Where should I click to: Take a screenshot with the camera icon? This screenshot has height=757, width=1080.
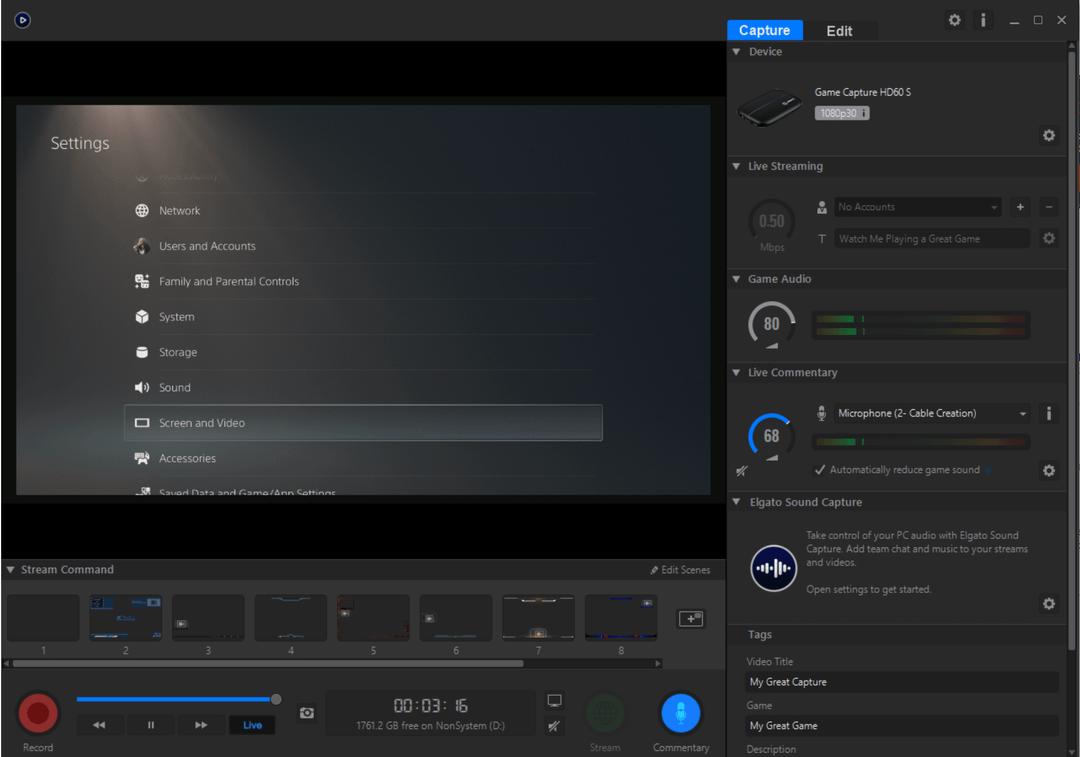click(x=307, y=713)
